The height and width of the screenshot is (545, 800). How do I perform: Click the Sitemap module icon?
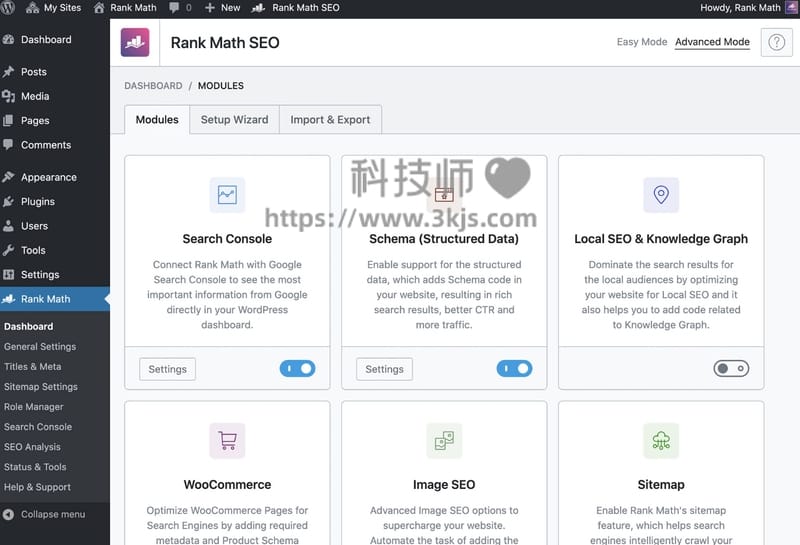[x=661, y=440]
